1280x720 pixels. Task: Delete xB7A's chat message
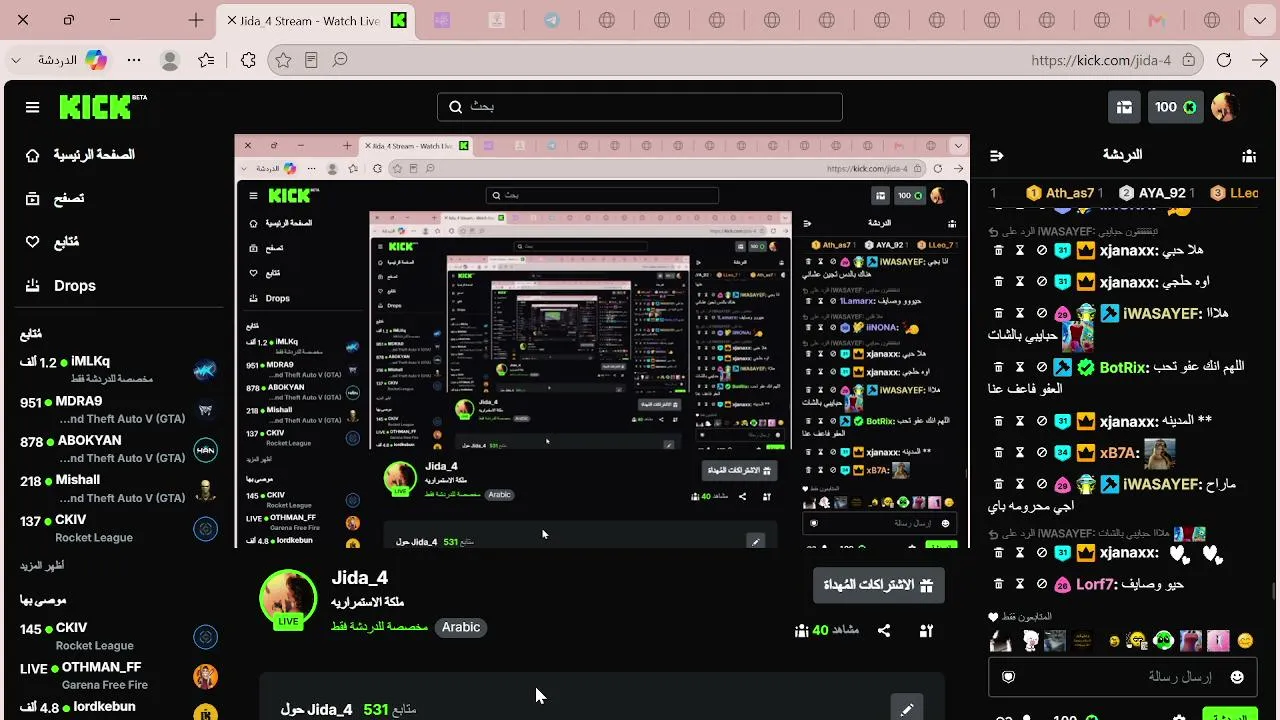tap(998, 452)
